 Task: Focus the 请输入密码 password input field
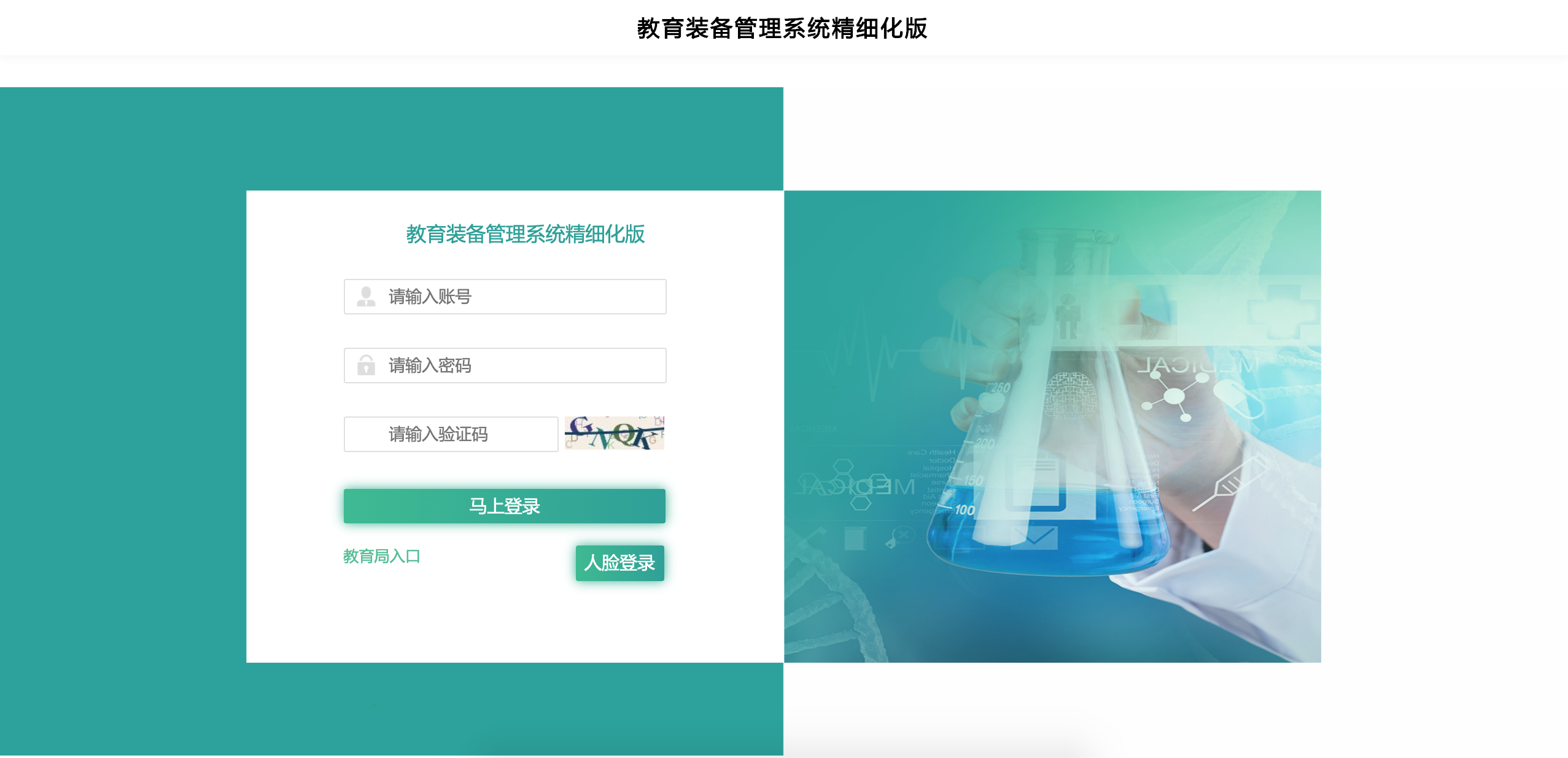click(x=505, y=365)
